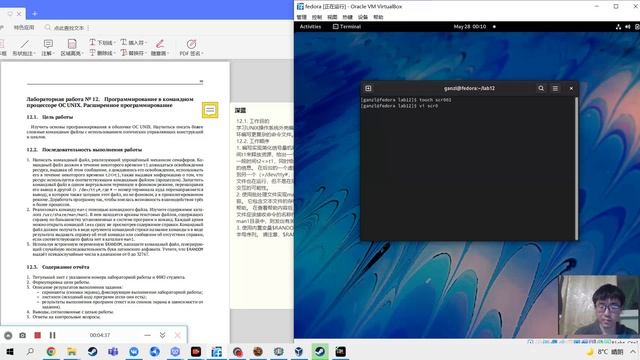Open Discord from taskbar
640x360 pixels.
pos(175,351)
